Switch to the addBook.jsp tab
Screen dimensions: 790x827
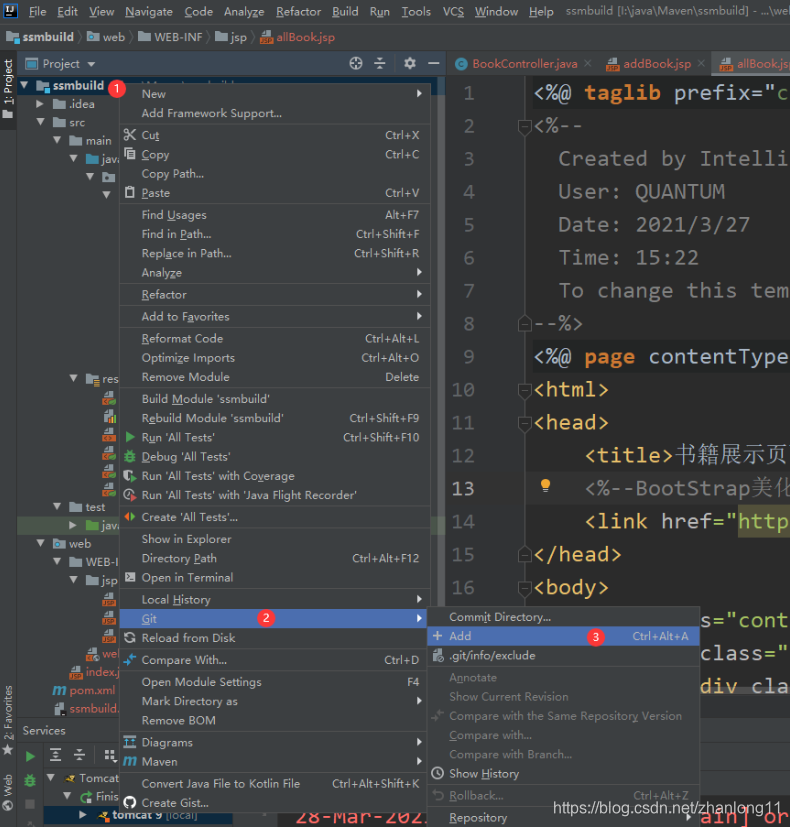657,64
